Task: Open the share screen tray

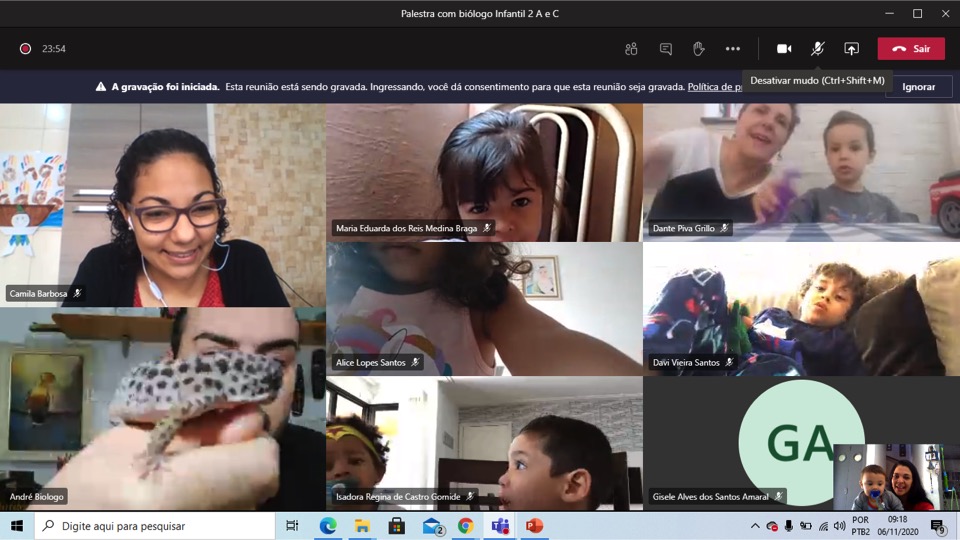Action: pyautogui.click(x=851, y=49)
